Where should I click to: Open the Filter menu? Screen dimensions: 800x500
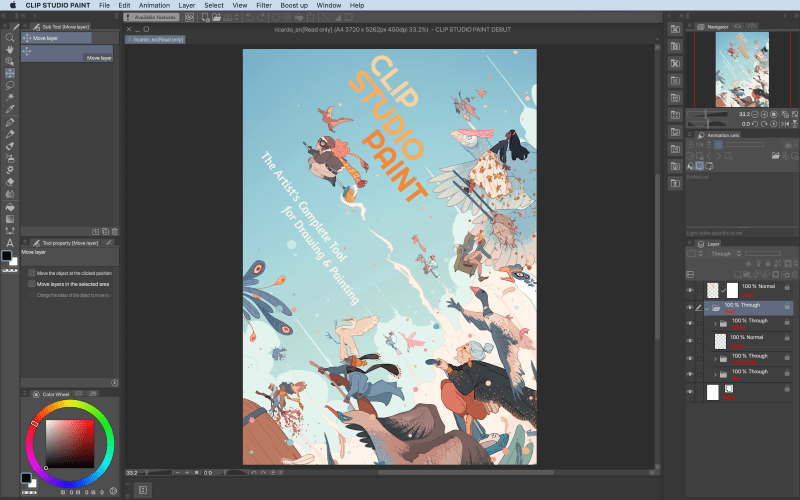coord(263,5)
